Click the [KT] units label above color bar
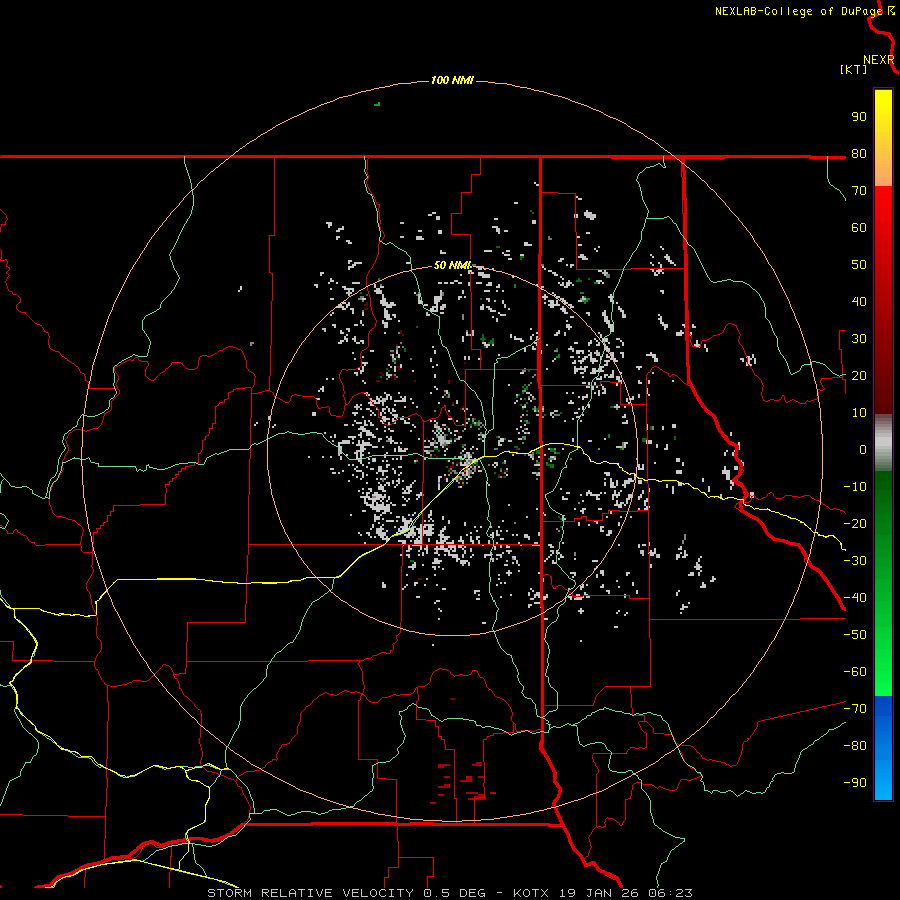 coord(853,69)
